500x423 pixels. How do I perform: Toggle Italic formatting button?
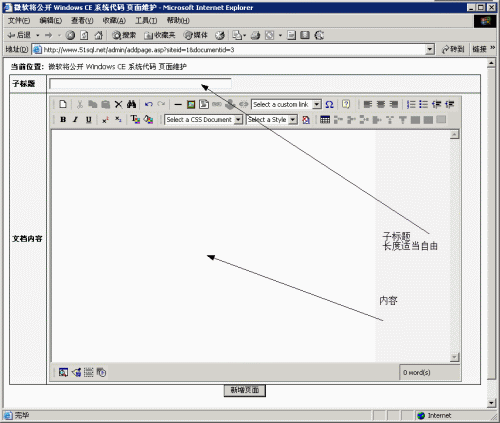point(76,119)
